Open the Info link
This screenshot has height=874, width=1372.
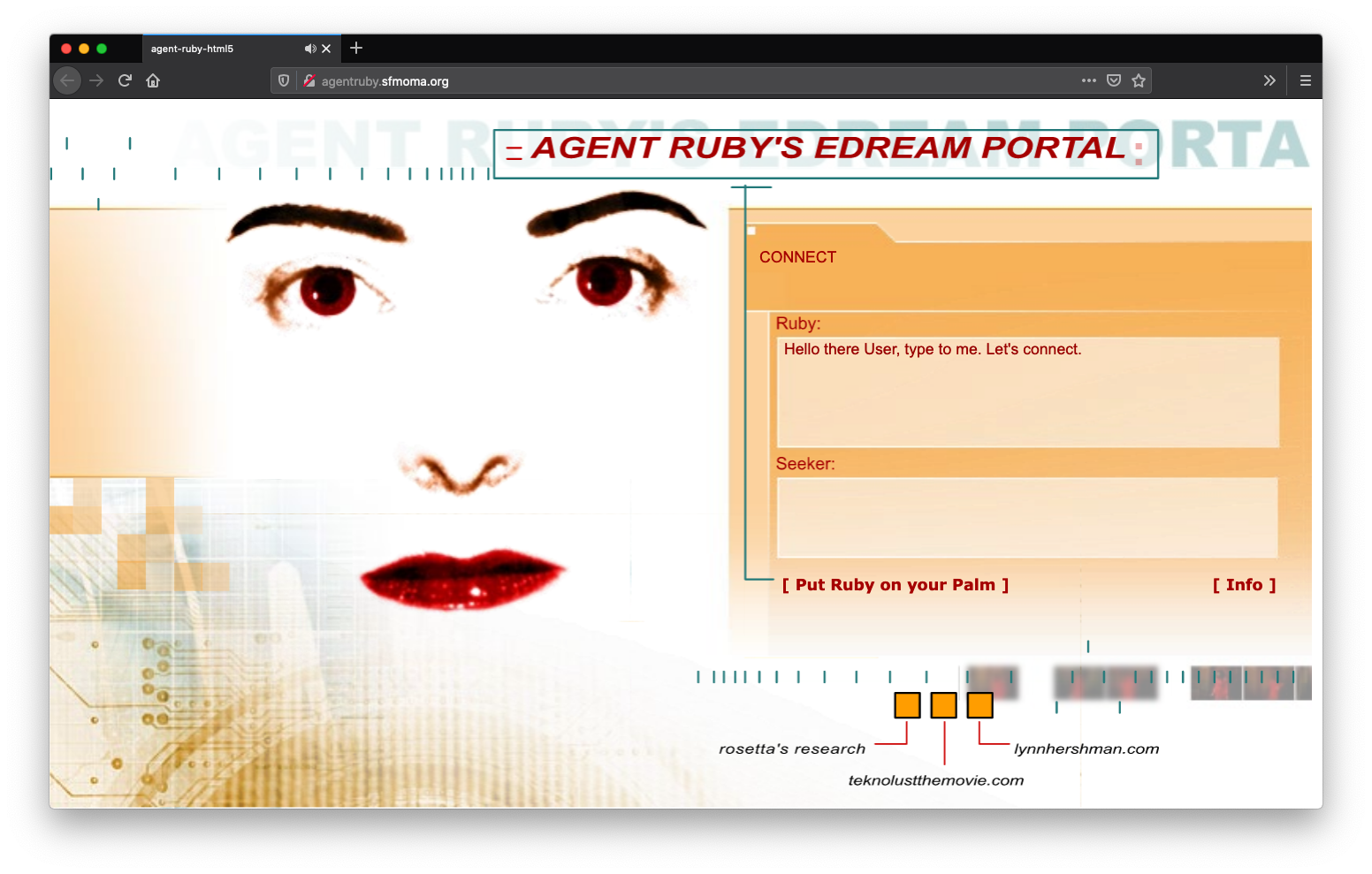pyautogui.click(x=1245, y=585)
